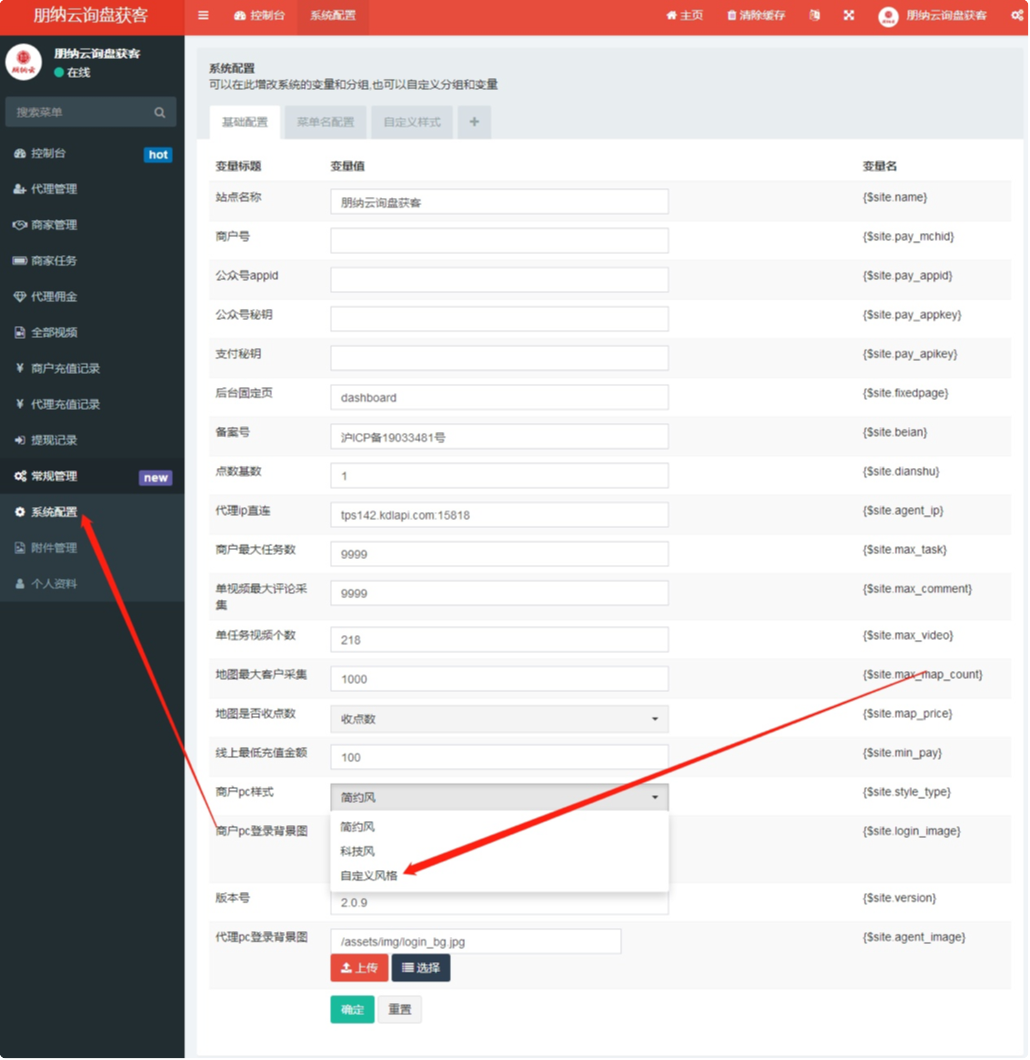Focus the 商户号 input field
1030x1060 pixels.
pos(499,241)
